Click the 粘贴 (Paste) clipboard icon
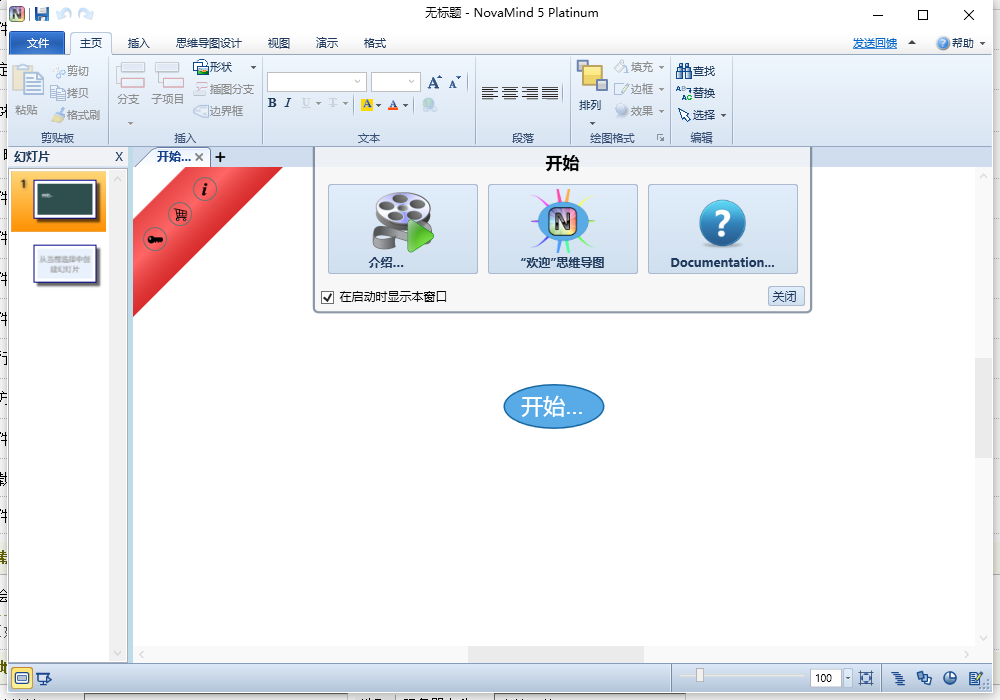This screenshot has width=1000, height=700. (x=27, y=81)
